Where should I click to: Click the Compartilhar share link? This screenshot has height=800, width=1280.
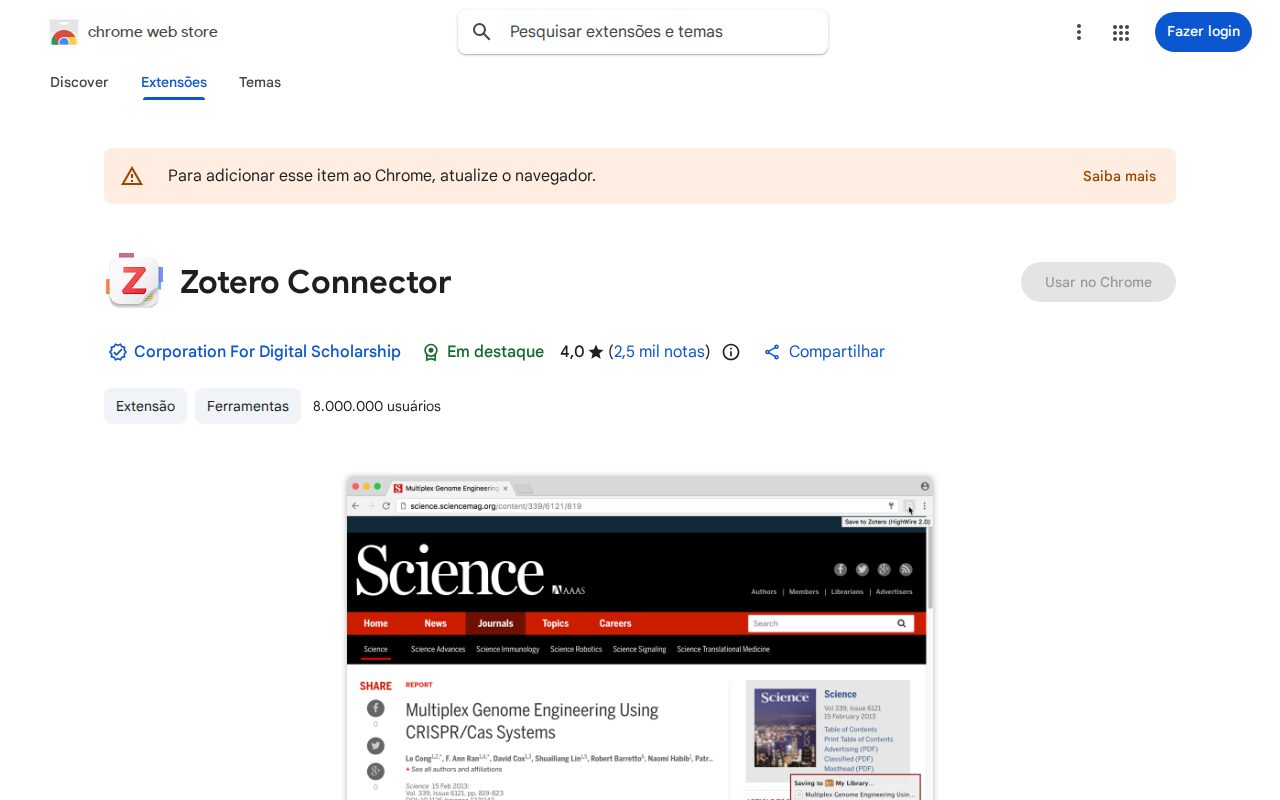point(836,352)
